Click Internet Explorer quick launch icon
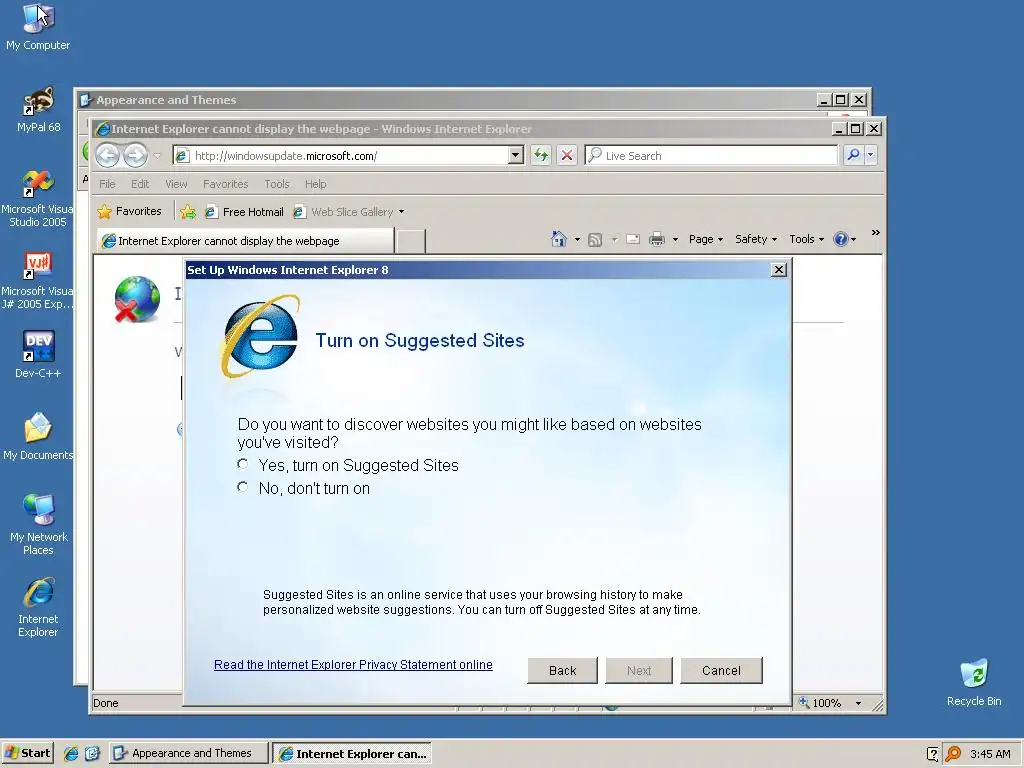The image size is (1024, 768). 71,753
